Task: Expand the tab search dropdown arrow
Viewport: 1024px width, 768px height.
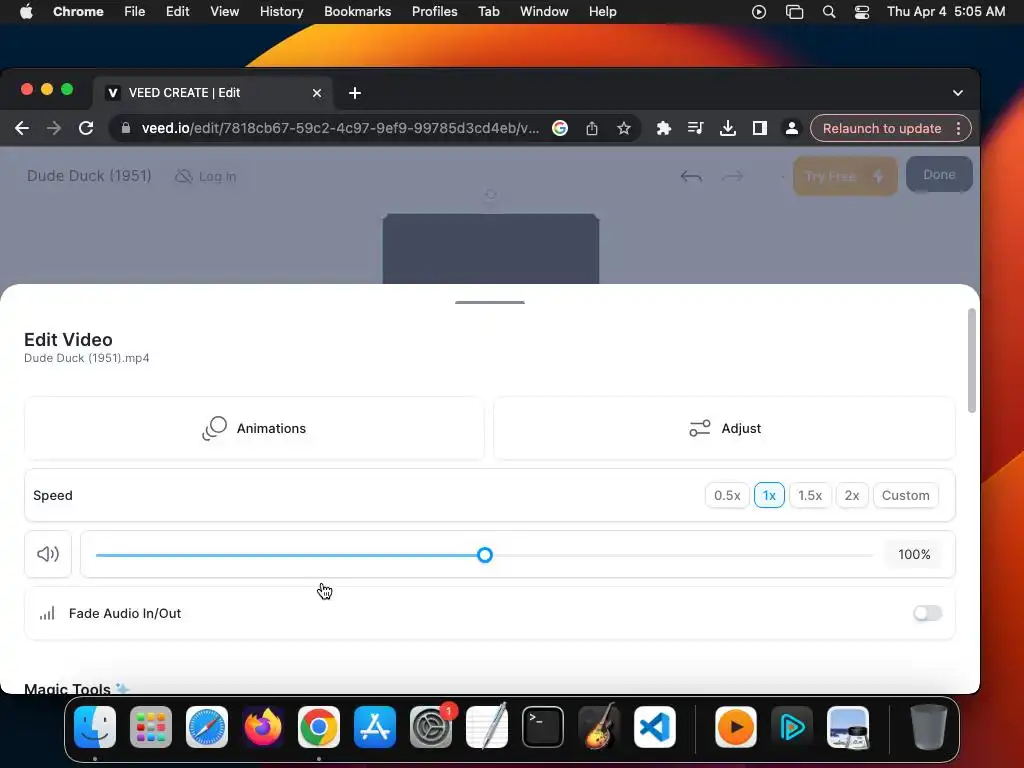Action: click(x=957, y=93)
